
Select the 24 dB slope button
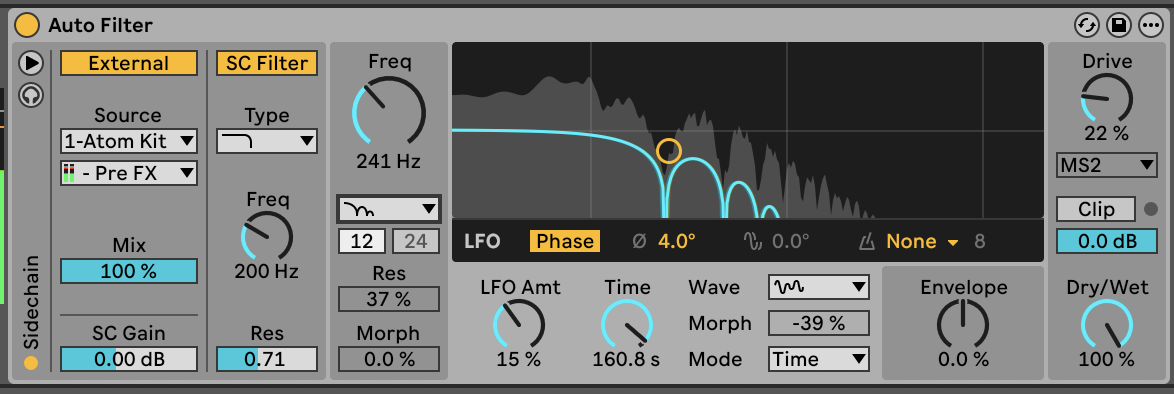pyautogui.click(x=416, y=241)
